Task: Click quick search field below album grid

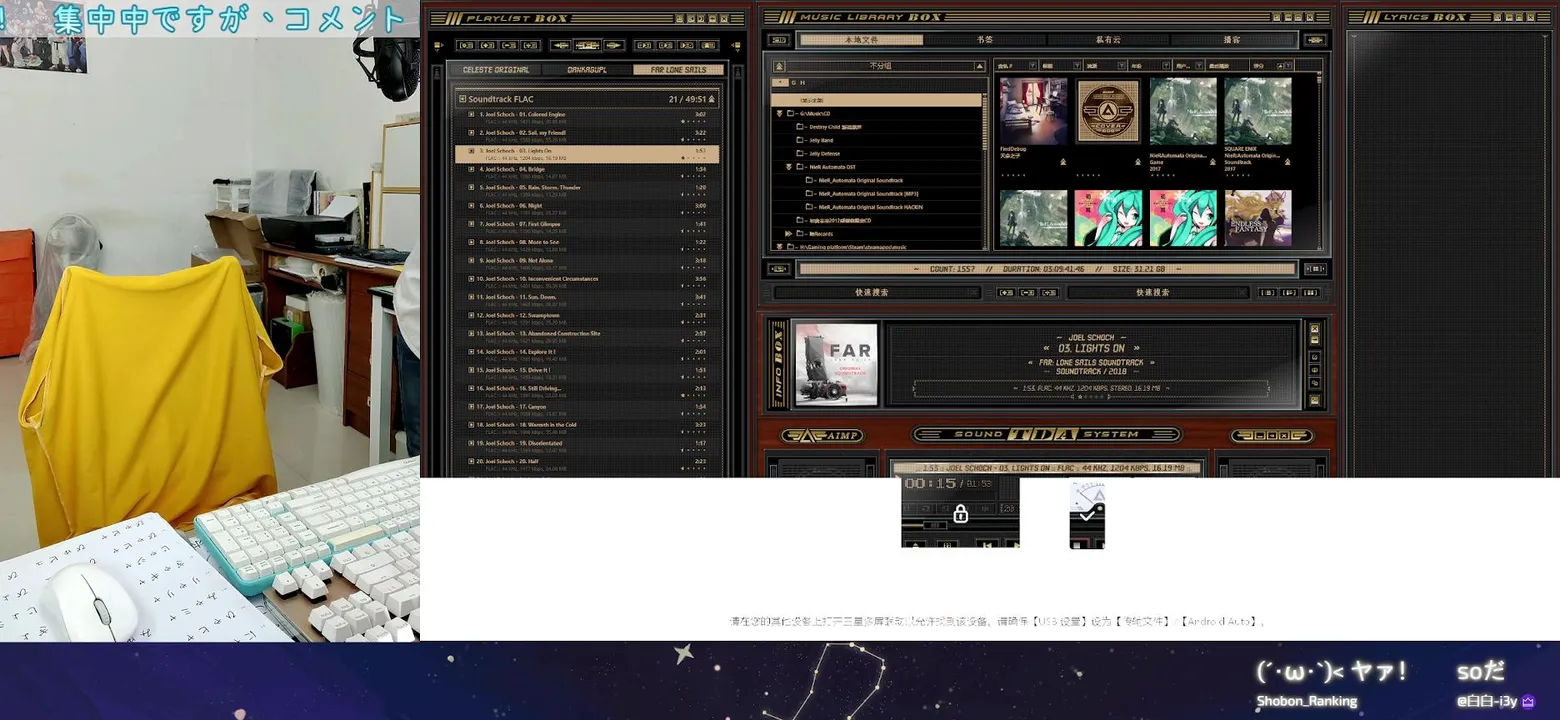Action: (x=1157, y=293)
